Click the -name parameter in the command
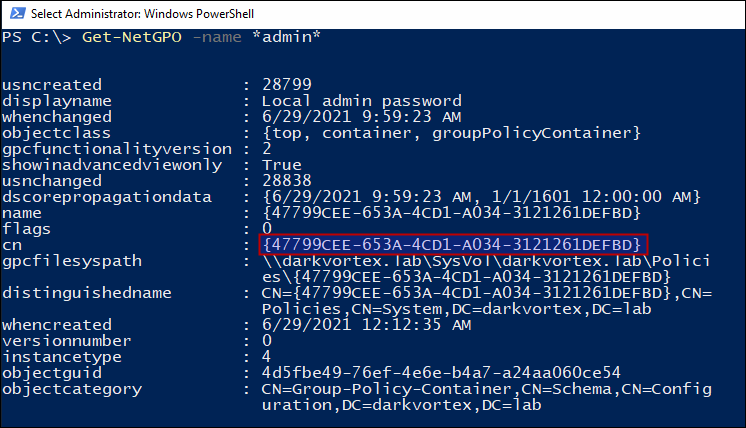The width and height of the screenshot is (746, 428). [217, 37]
